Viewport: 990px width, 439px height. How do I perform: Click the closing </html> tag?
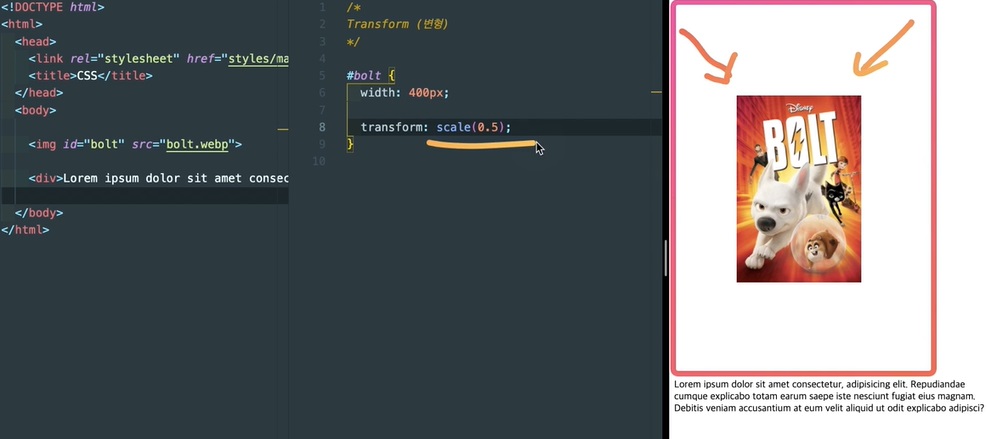tap(25, 230)
